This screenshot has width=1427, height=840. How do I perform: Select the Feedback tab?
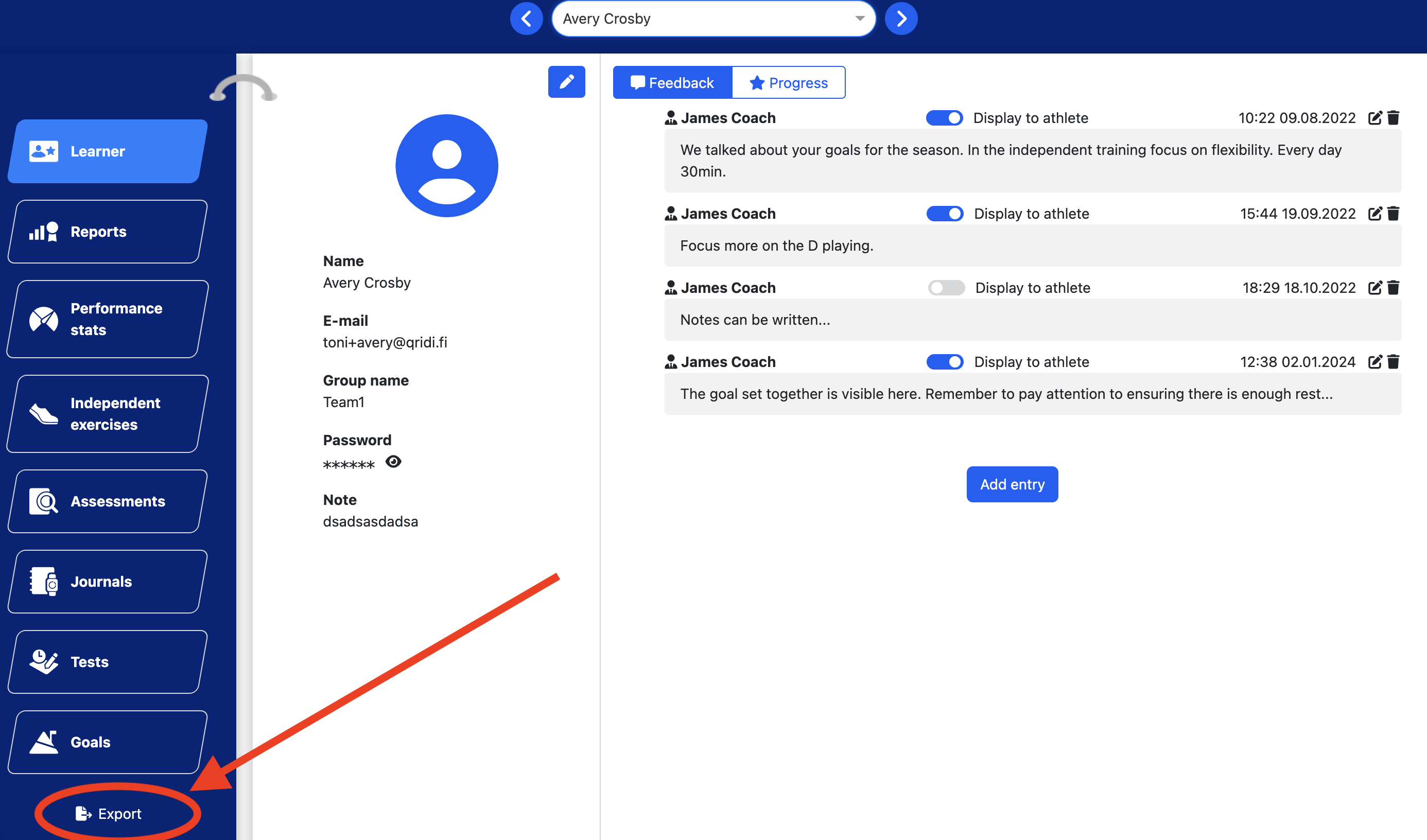point(672,83)
